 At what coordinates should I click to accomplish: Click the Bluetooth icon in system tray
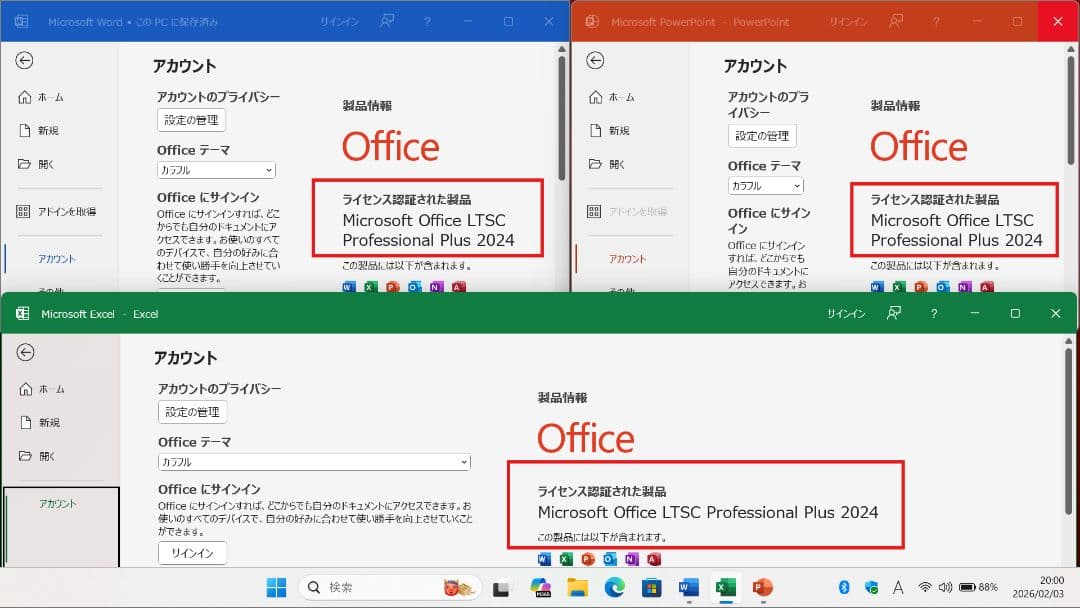[x=843, y=587]
